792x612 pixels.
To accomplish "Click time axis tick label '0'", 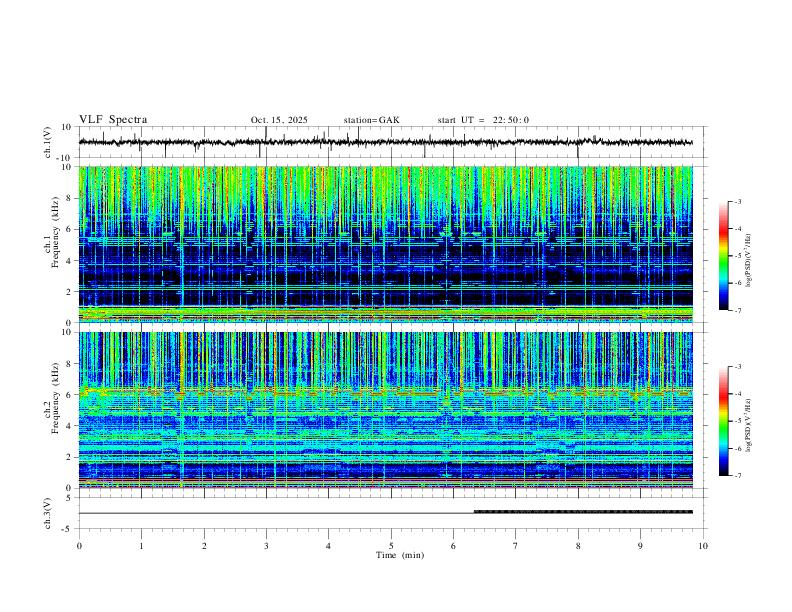I will (79, 546).
